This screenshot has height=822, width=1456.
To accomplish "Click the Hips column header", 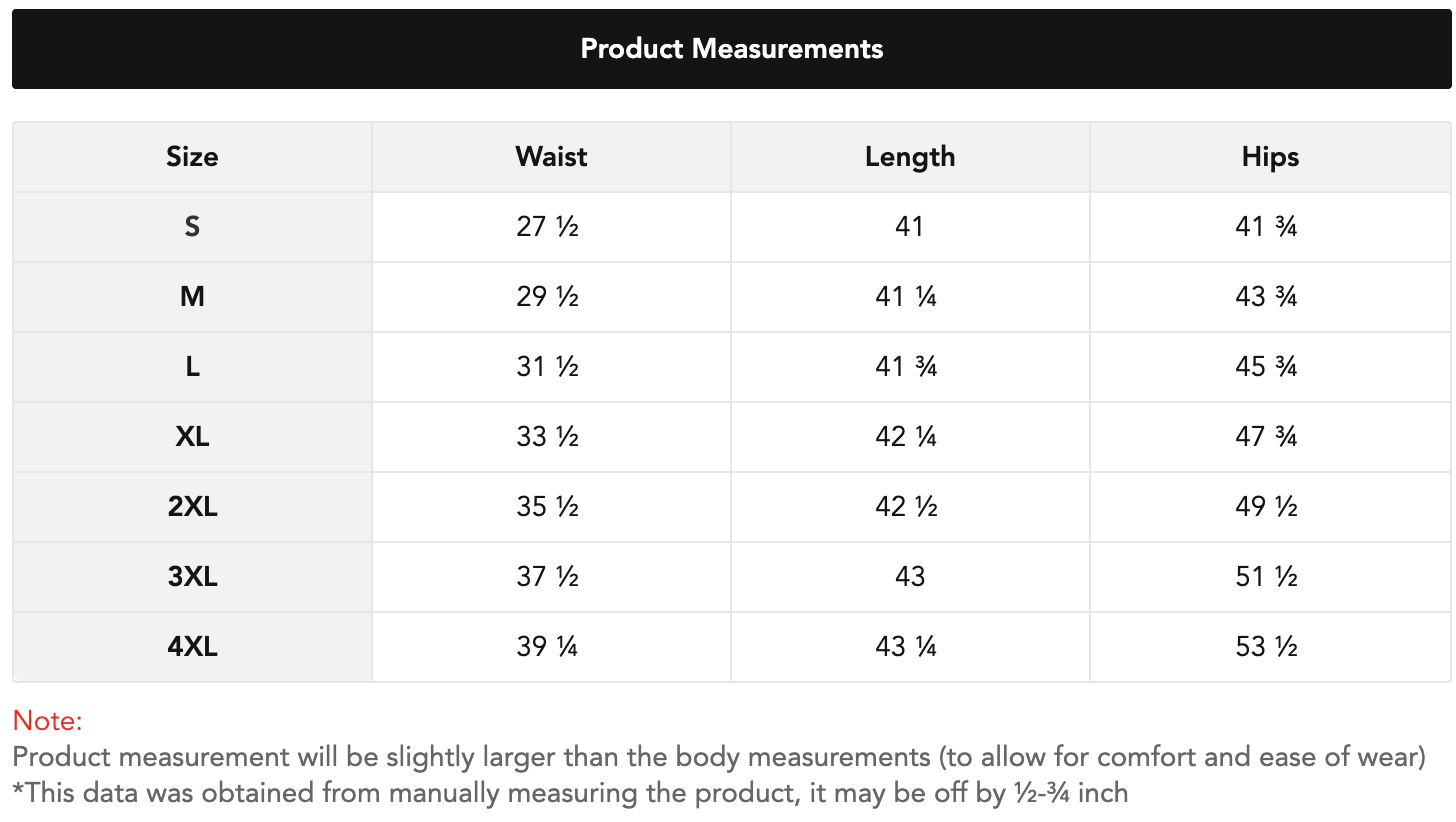I will point(1270,157).
